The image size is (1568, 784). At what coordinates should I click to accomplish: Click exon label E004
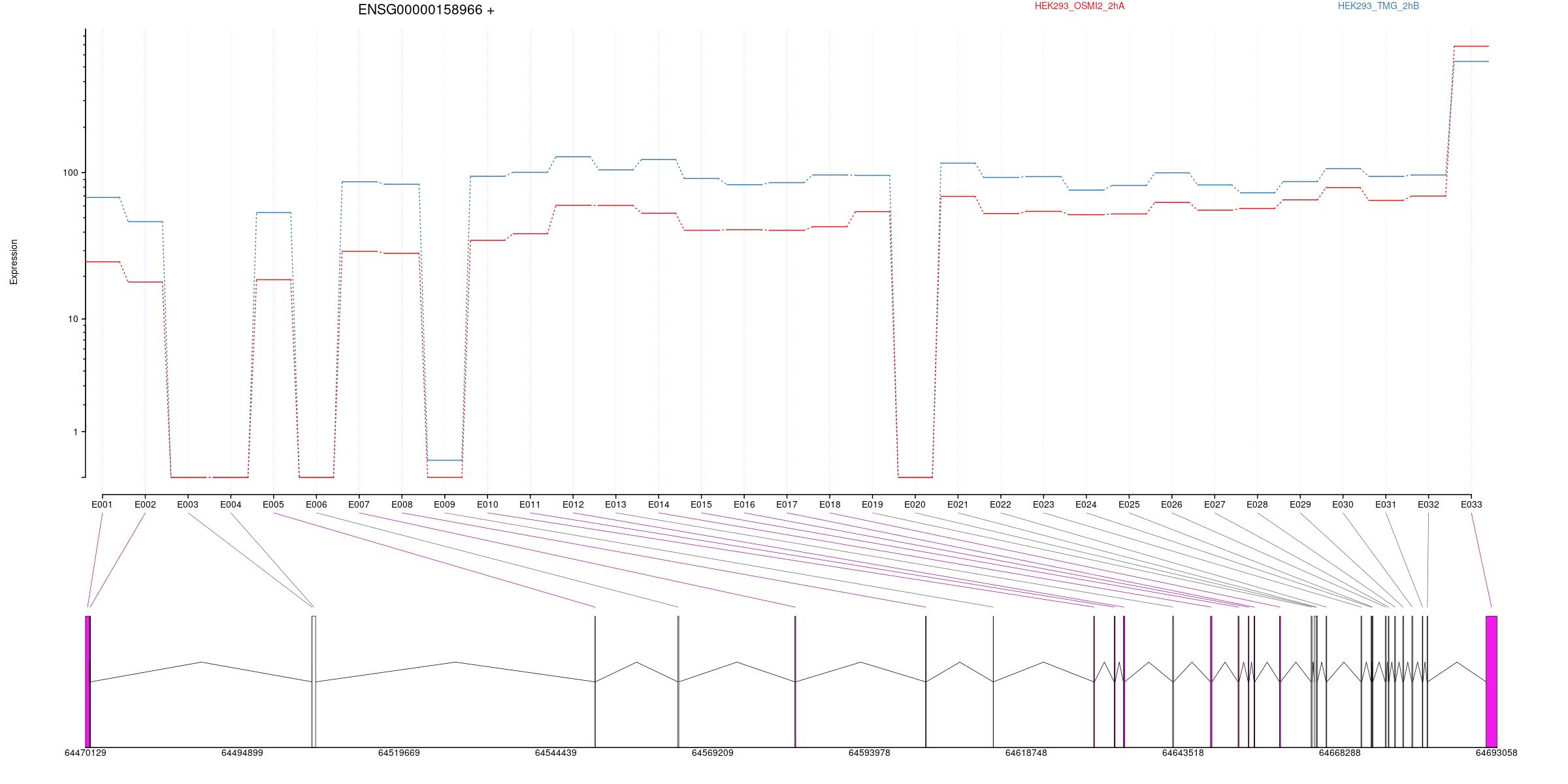(x=231, y=504)
